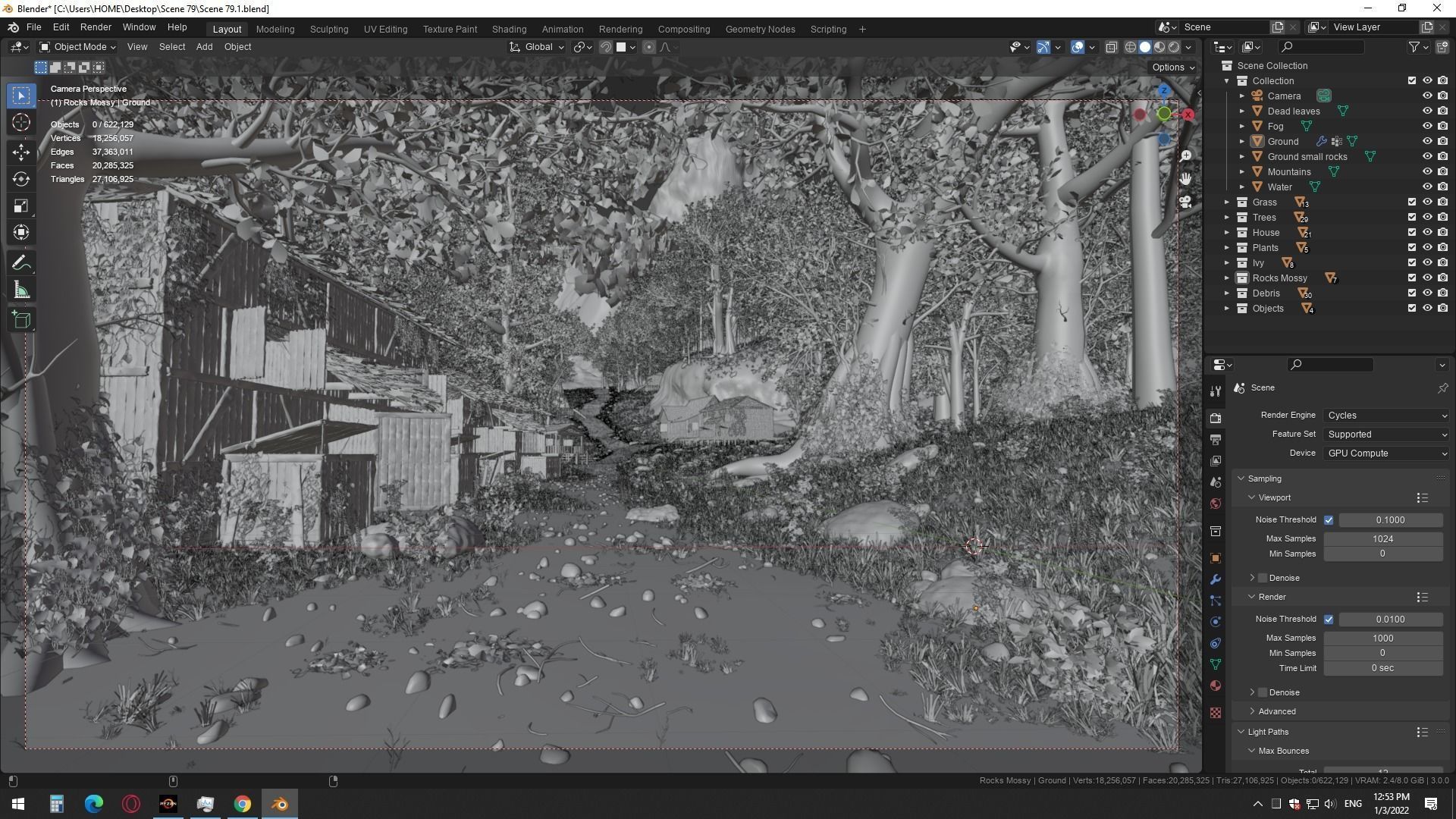Hide the Mountains object in viewport
The width and height of the screenshot is (1456, 819).
[1426, 172]
